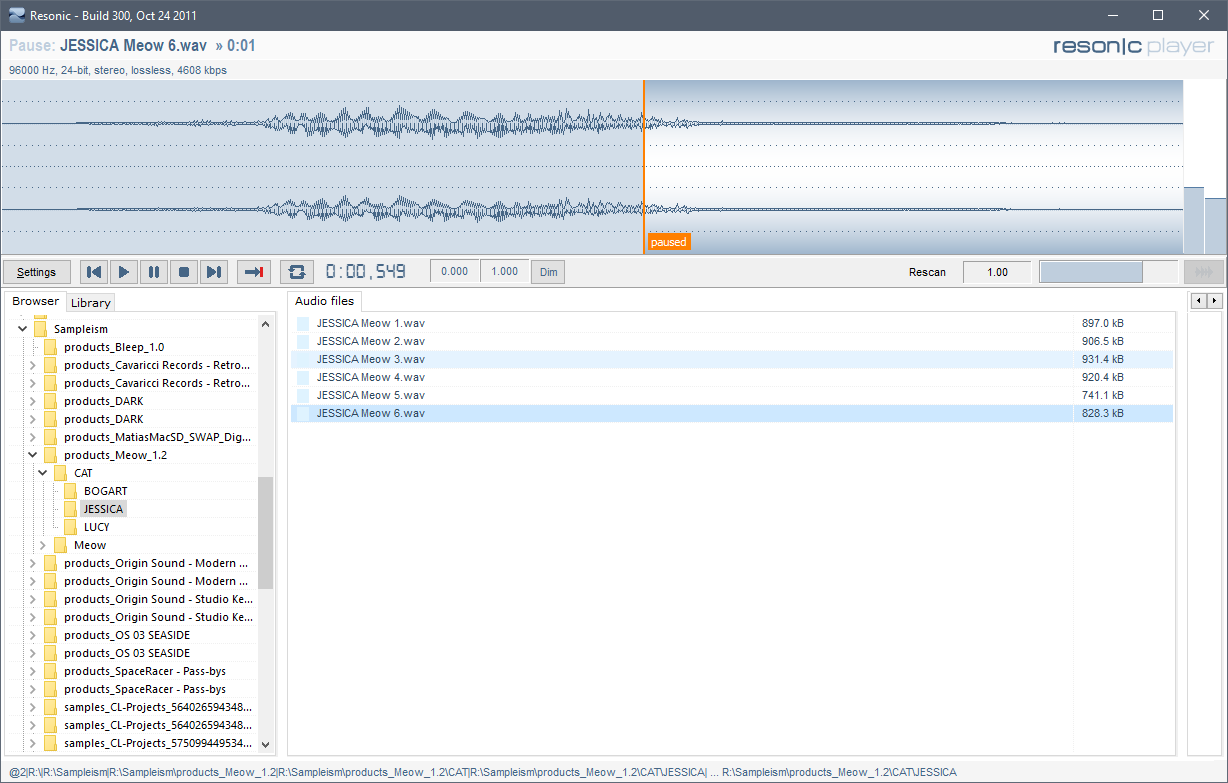
Task: Collapse the products_Meow_1.2 folder
Action: (x=32, y=455)
